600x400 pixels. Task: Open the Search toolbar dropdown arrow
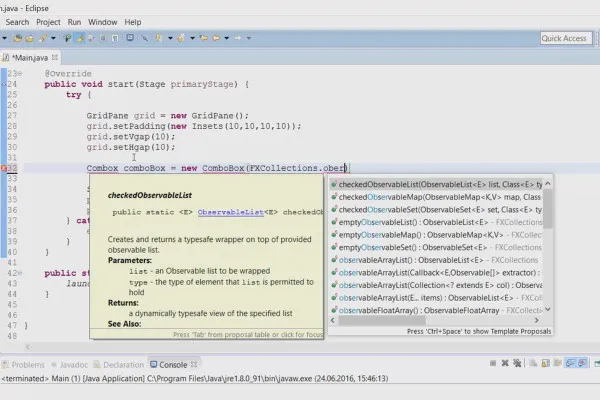pos(53,38)
